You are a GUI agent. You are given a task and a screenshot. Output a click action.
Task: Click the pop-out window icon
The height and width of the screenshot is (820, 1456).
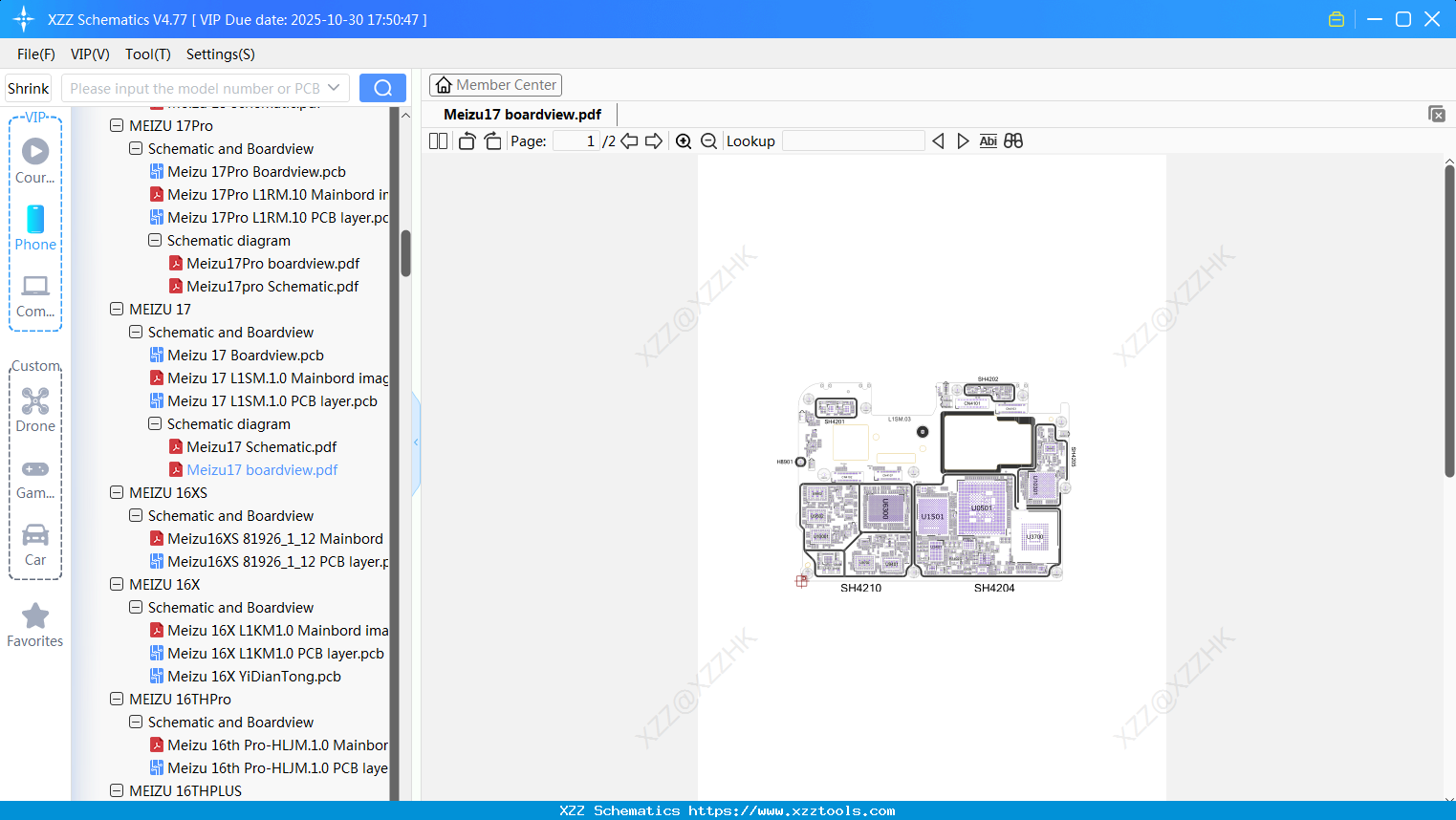1436,114
